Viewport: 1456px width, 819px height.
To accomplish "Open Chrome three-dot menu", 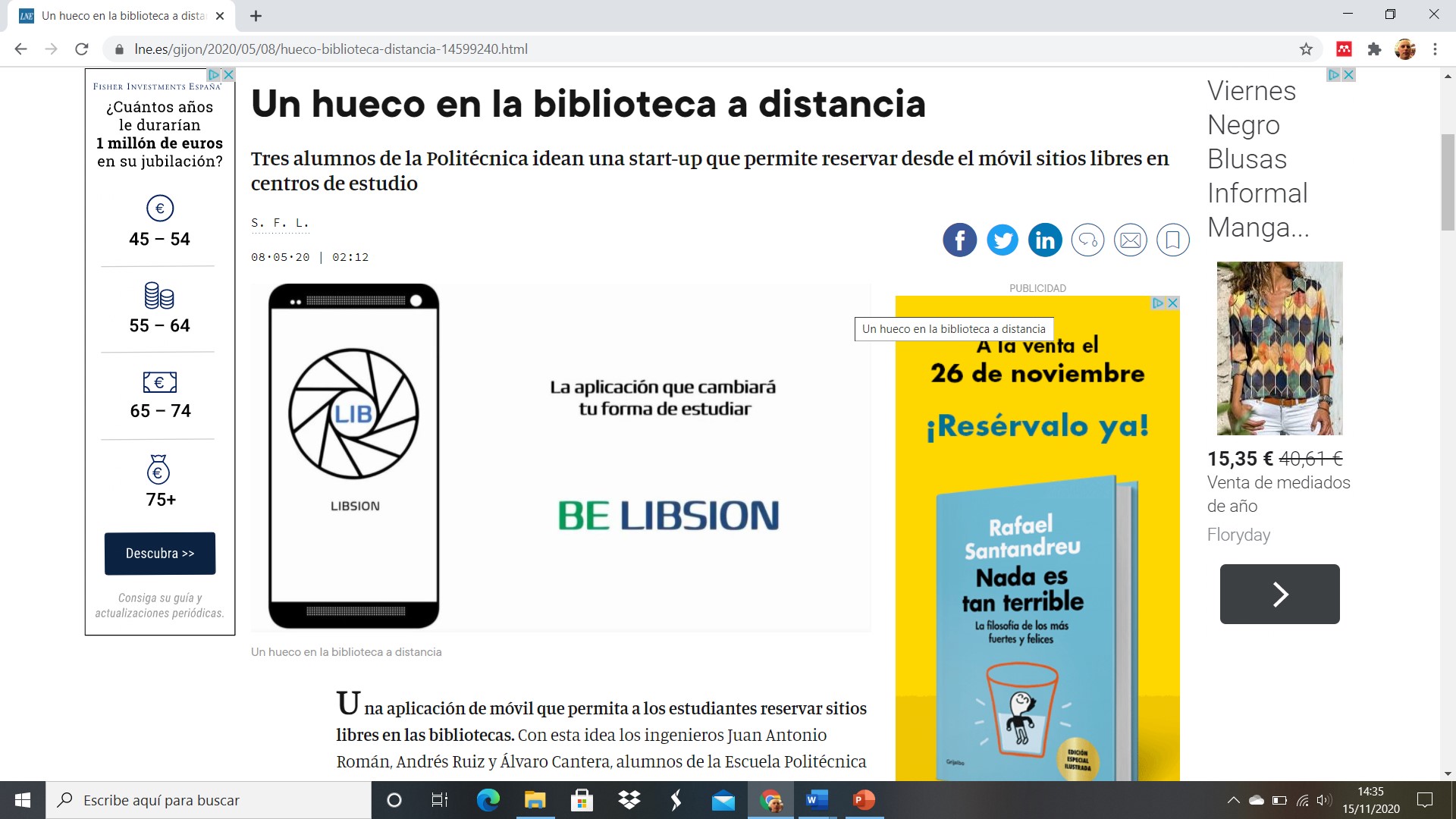I will [x=1435, y=49].
